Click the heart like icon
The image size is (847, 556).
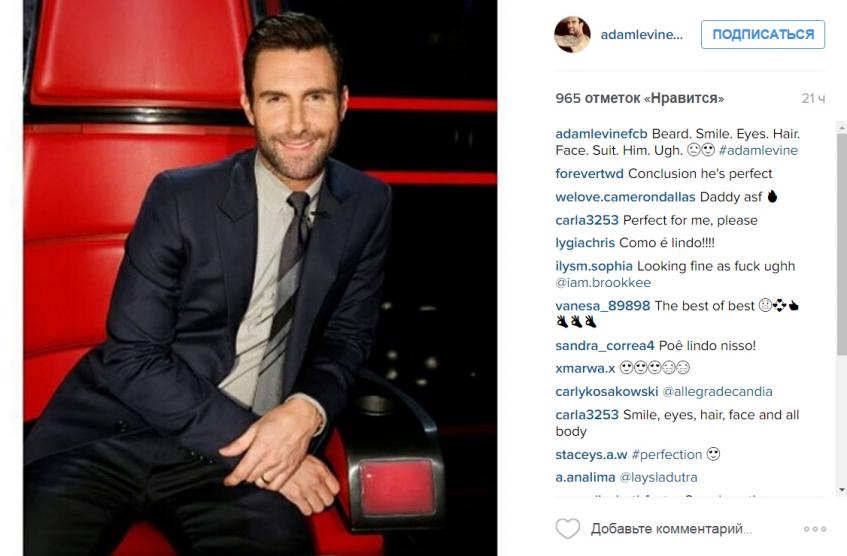point(568,528)
